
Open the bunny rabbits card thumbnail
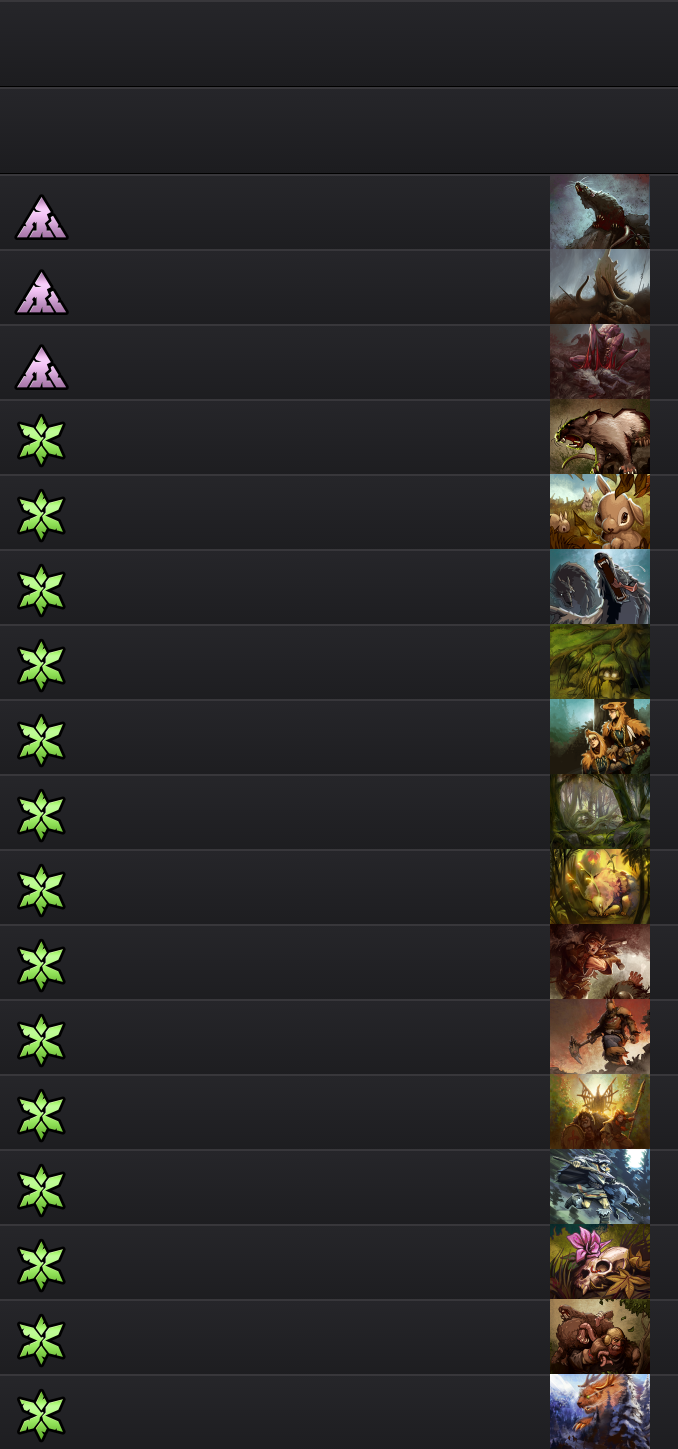pos(600,512)
